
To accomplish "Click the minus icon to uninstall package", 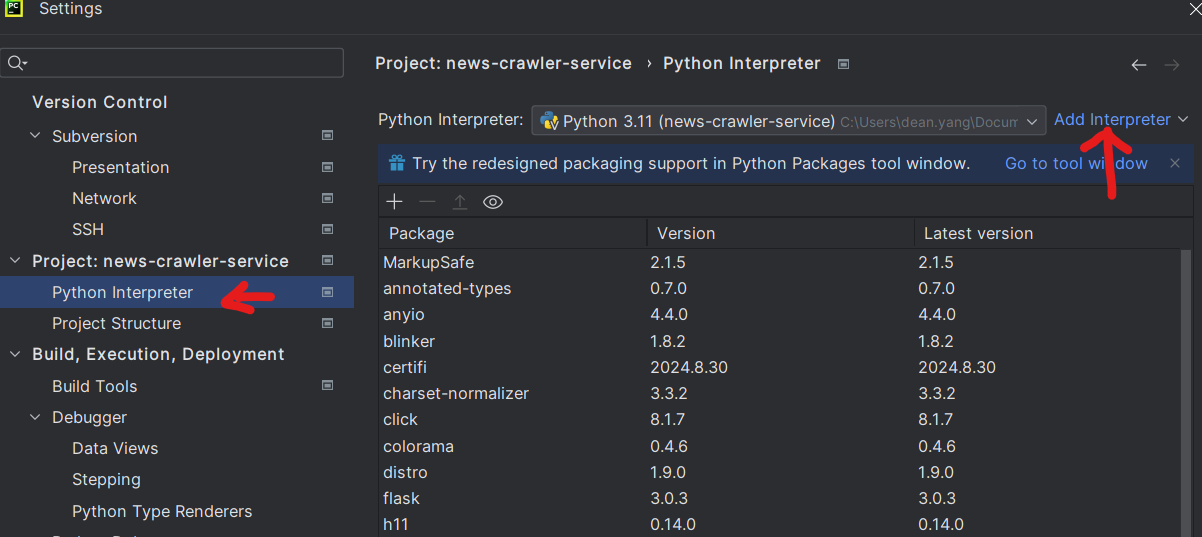I will pos(427,202).
